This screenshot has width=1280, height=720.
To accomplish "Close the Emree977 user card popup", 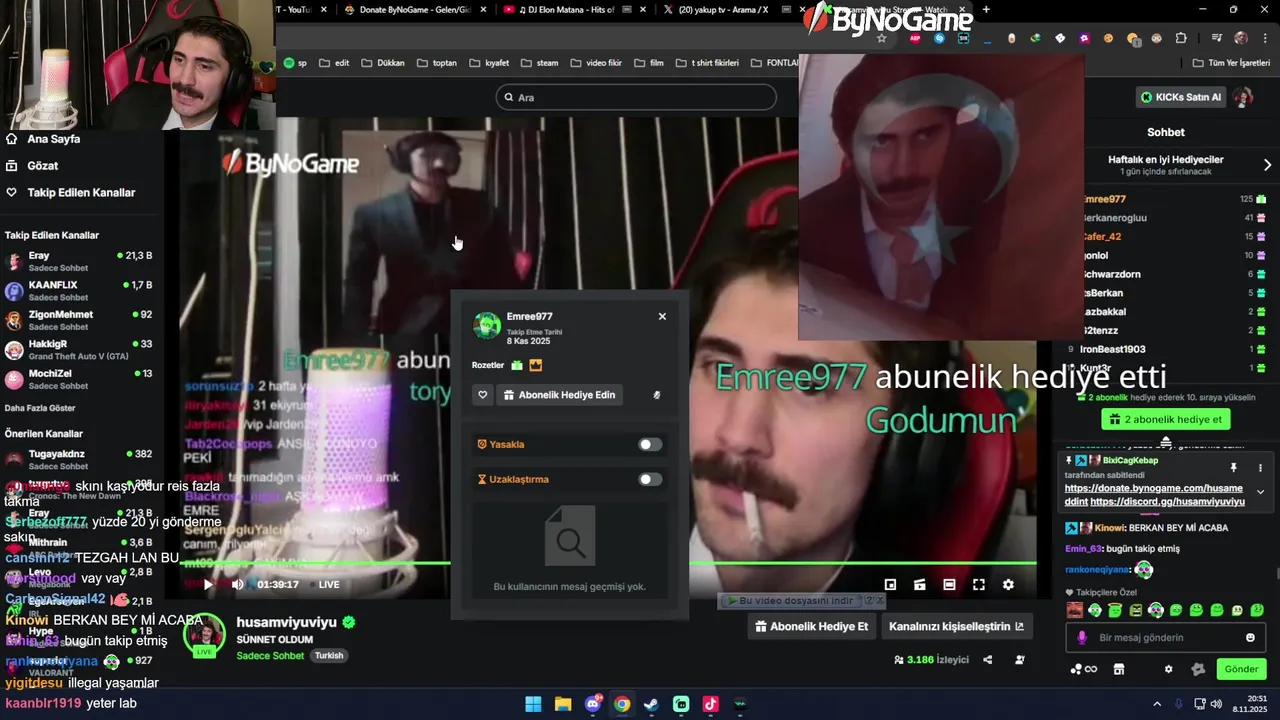I will 662,316.
